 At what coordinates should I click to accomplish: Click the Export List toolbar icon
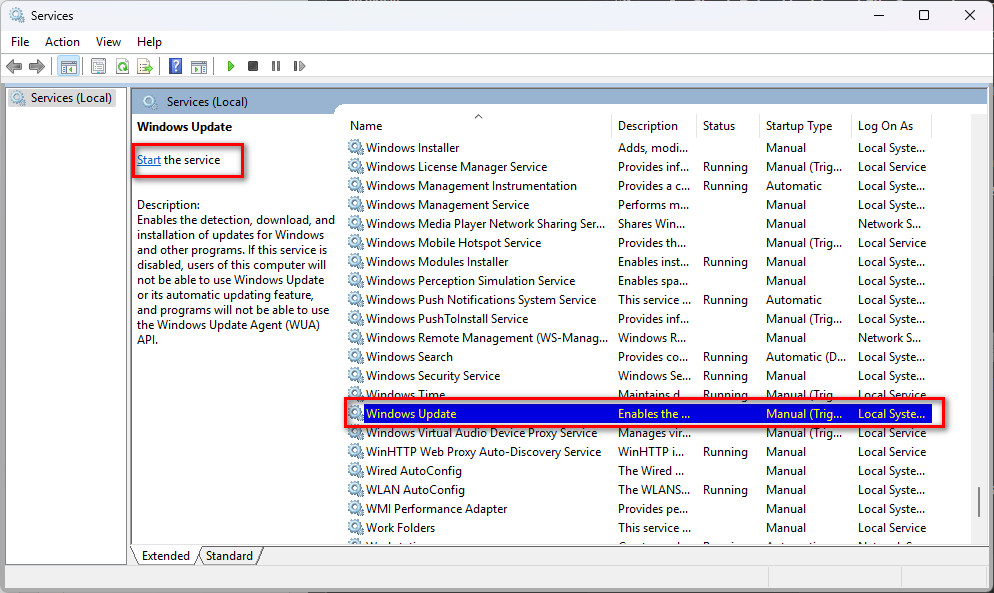(145, 66)
